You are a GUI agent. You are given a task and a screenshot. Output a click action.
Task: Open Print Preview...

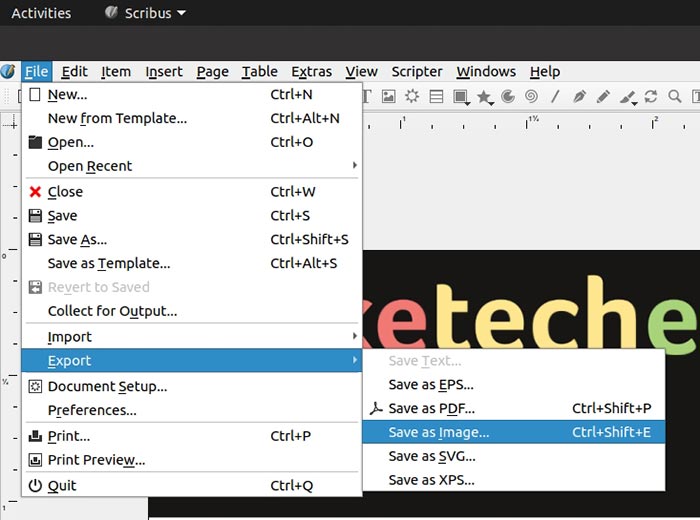192,460
